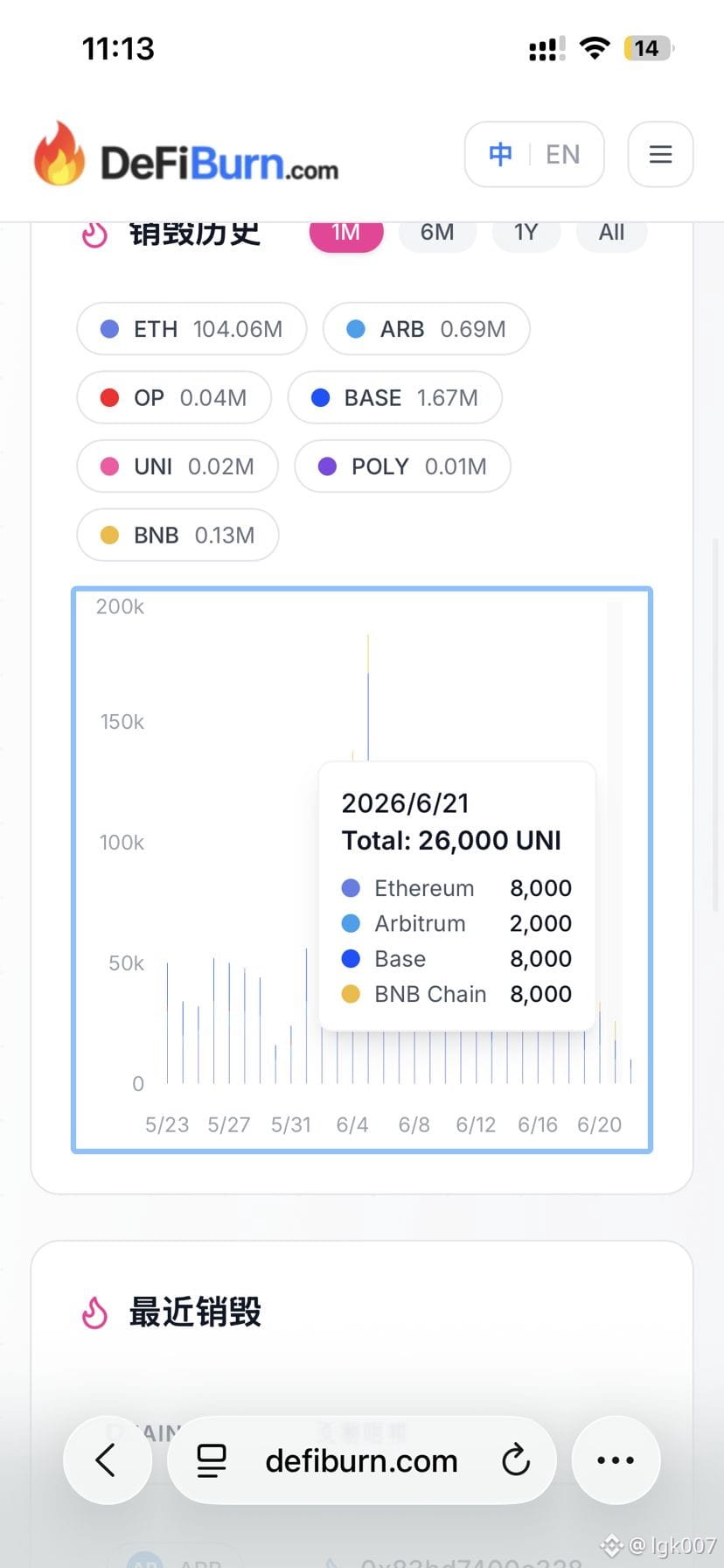
Task: Go back with browser back arrow
Action: pos(107,1460)
